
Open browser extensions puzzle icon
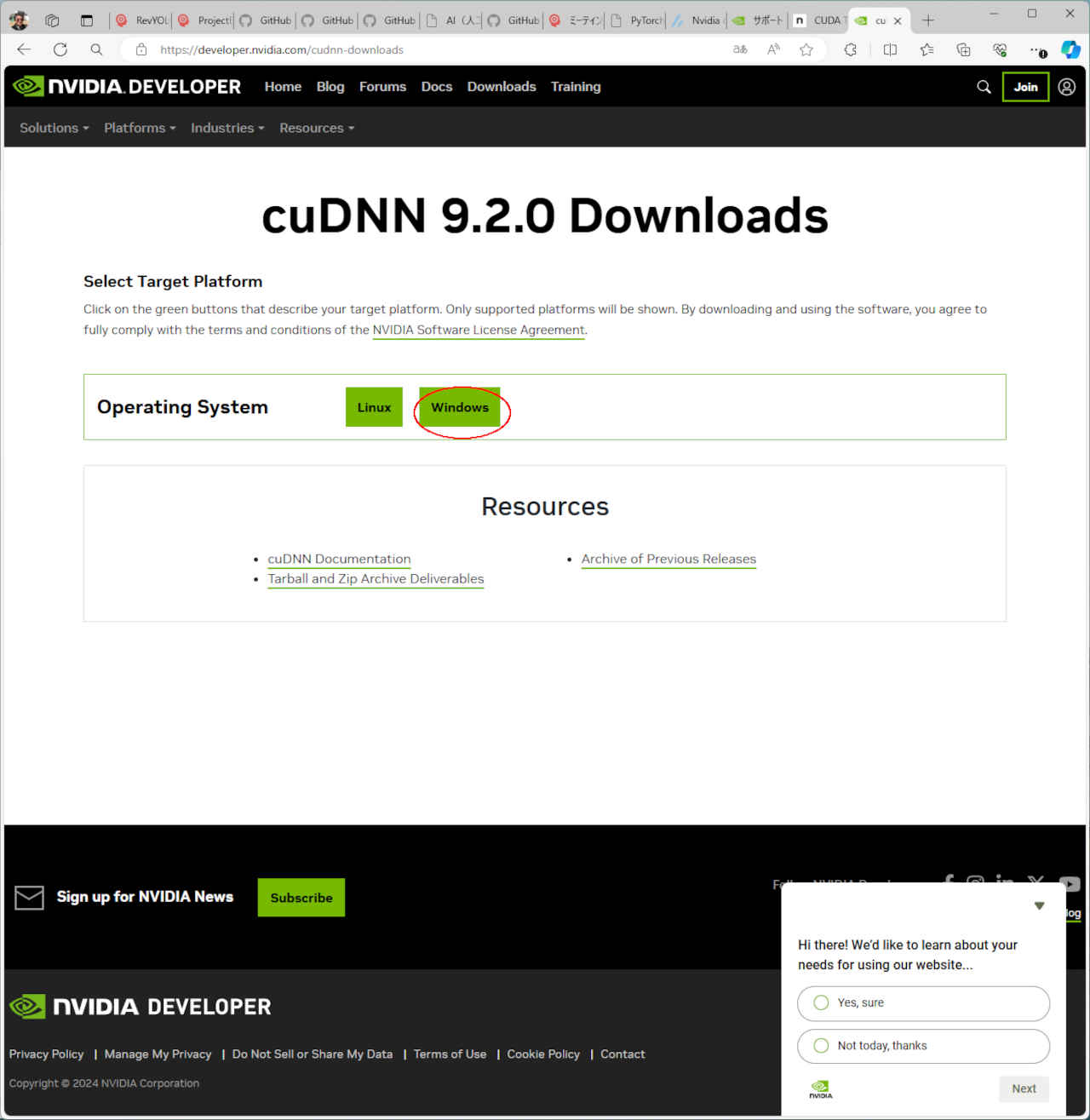point(850,49)
